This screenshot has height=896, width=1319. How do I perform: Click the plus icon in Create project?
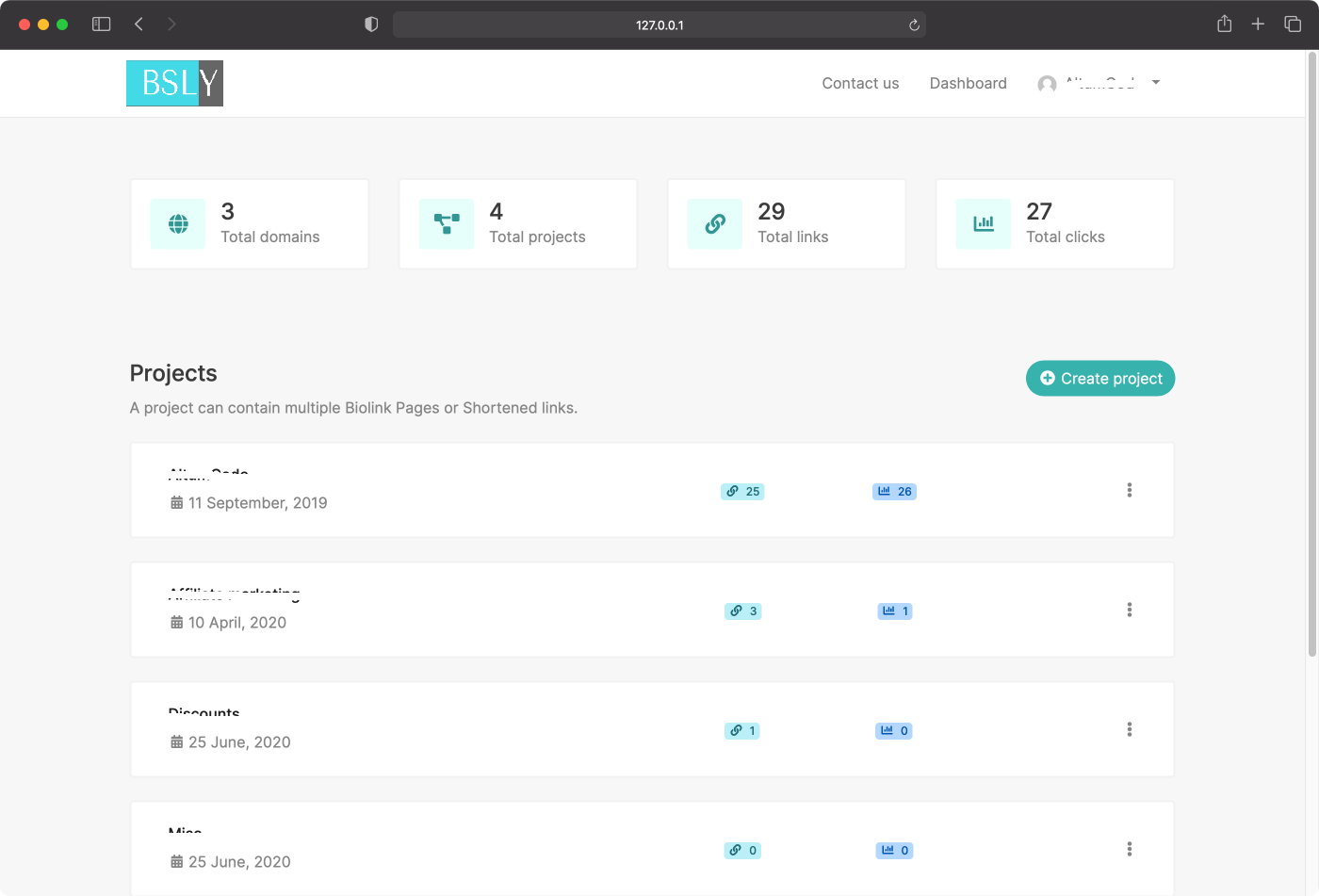1047,378
